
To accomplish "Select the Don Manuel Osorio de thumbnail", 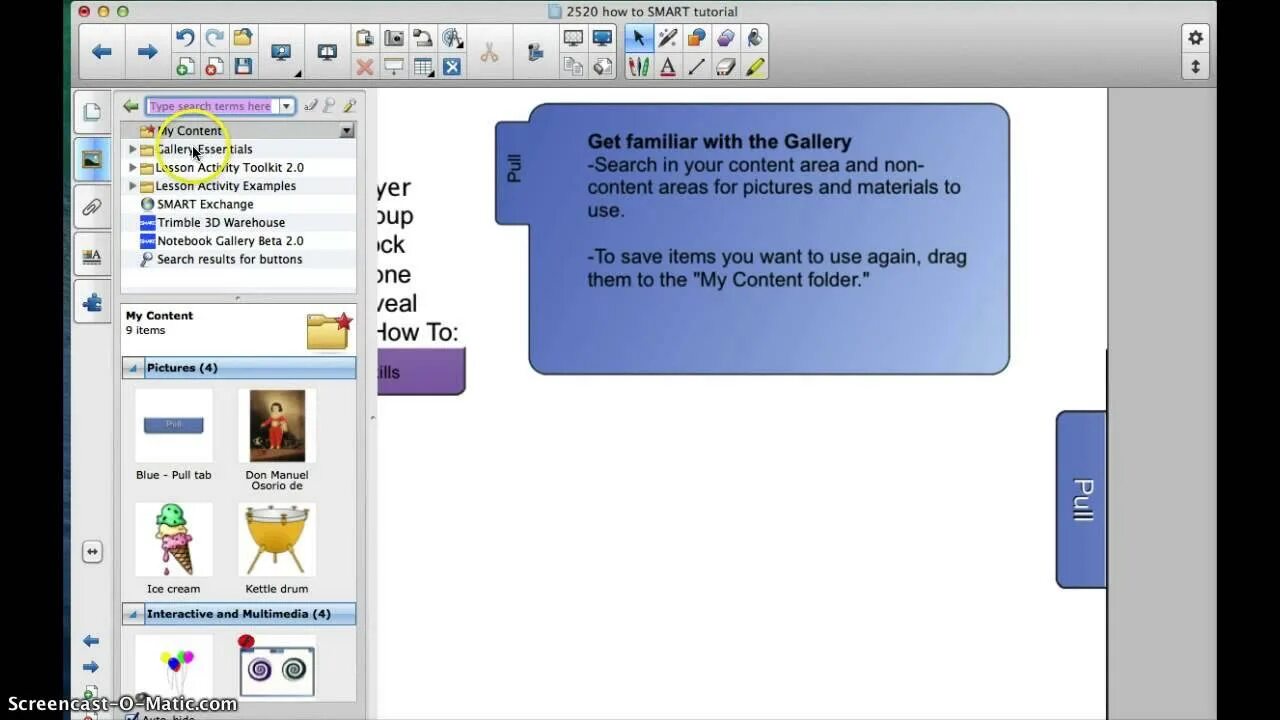I will tap(277, 426).
